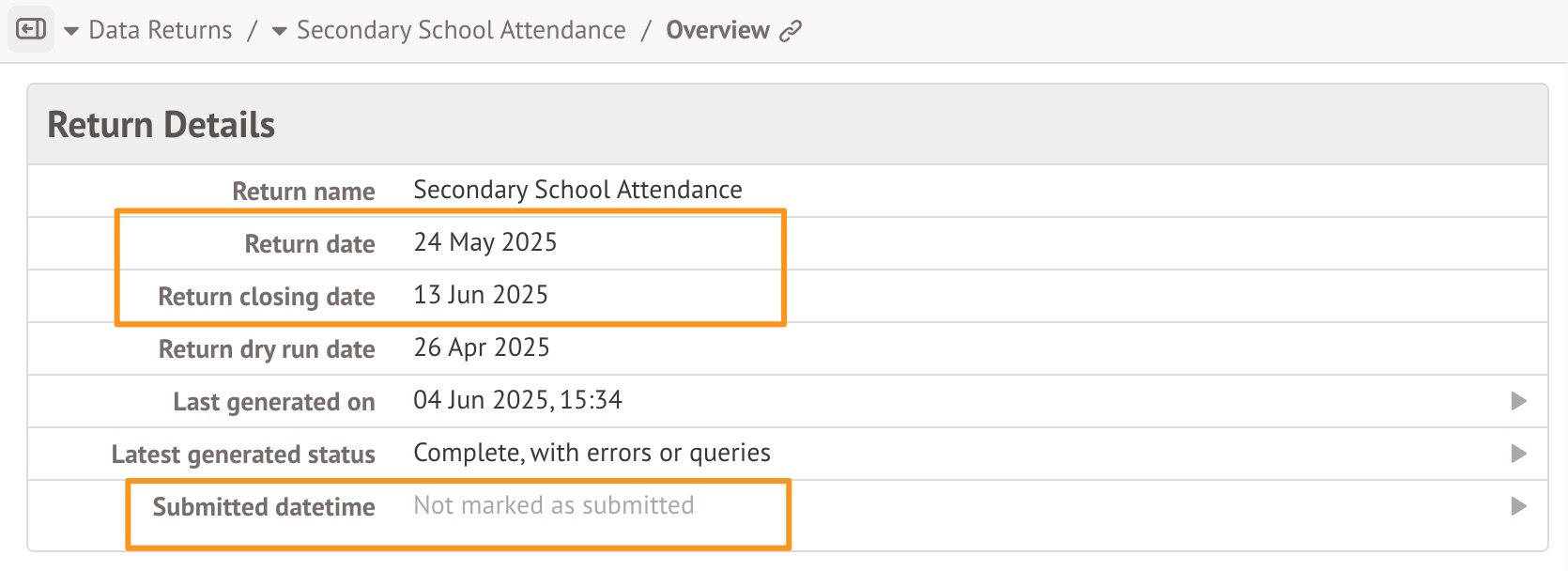Click the 04 Jun 2025, 15:34 timestamp
The width and height of the screenshot is (1568, 571).
[517, 400]
